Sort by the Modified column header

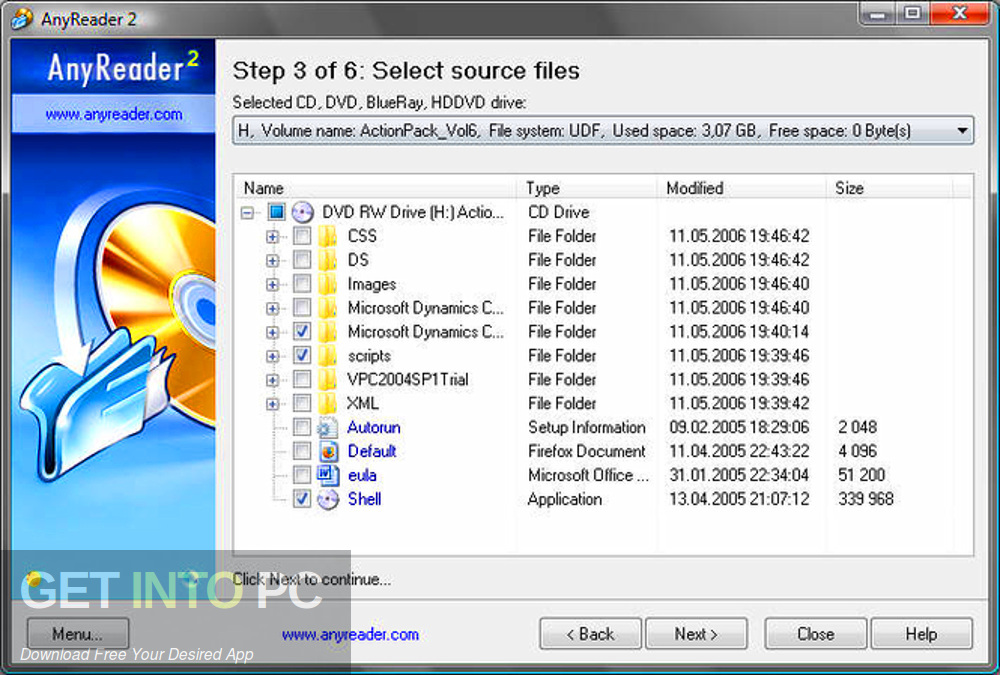[742, 188]
